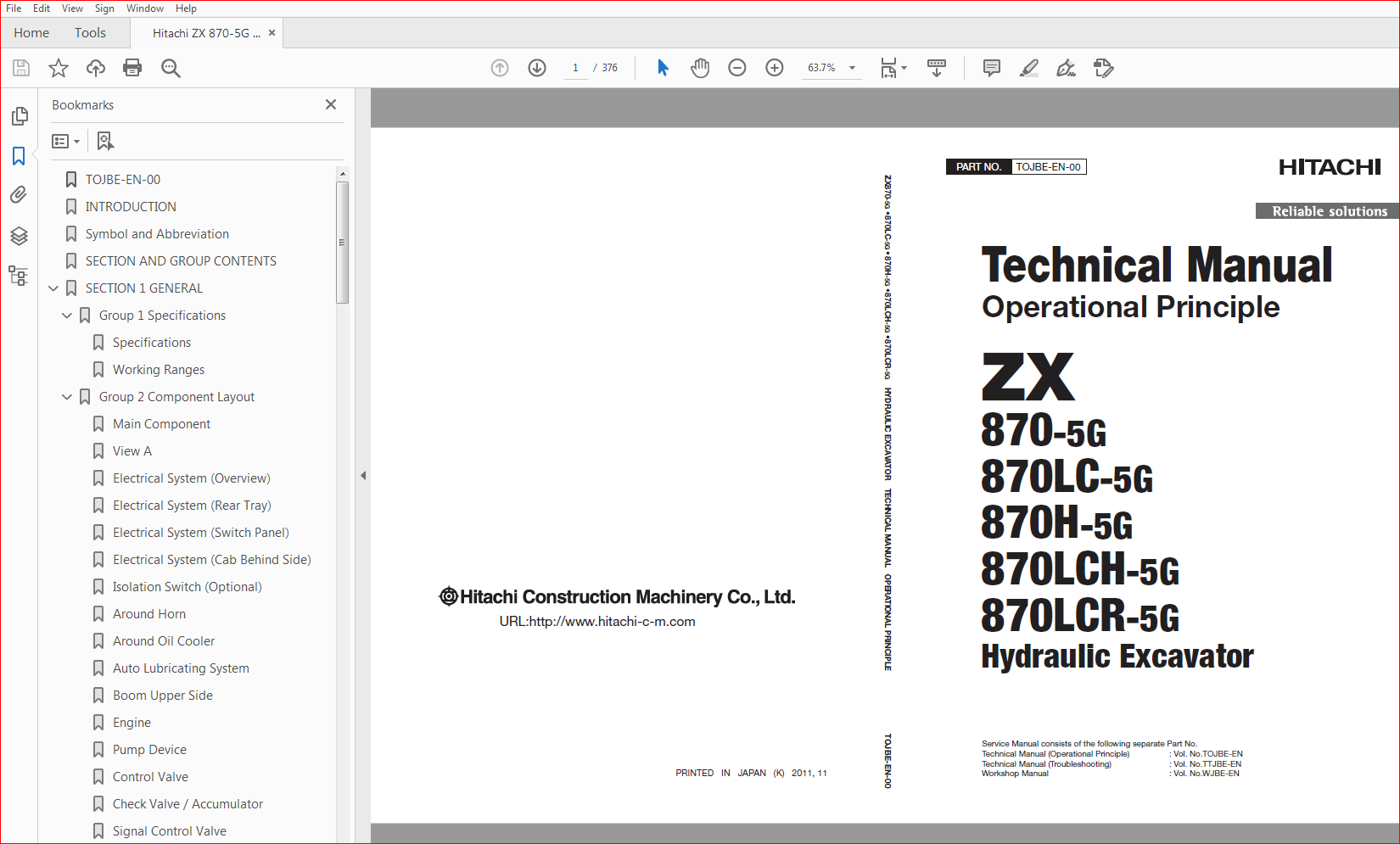Image resolution: width=1400 pixels, height=844 pixels.
Task: Open Electrical System (Rear Tray) bookmark
Action: tap(192, 506)
